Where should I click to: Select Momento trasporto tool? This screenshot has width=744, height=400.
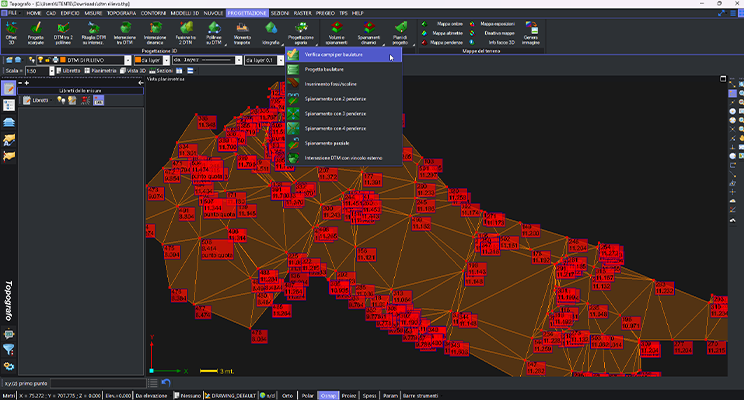click(242, 33)
